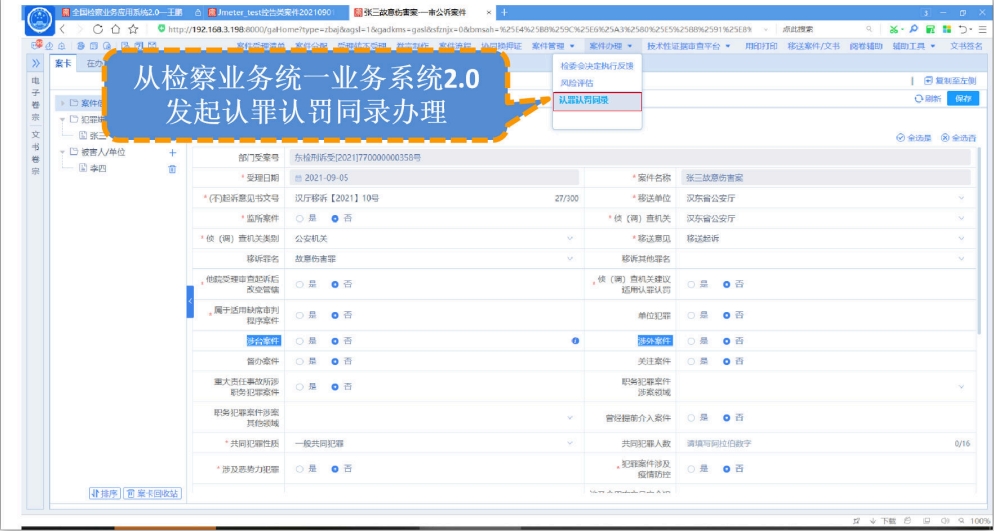The width and height of the screenshot is (994, 531).
Task: Click the 共同犯罪人数 input field
Action: click(828, 443)
